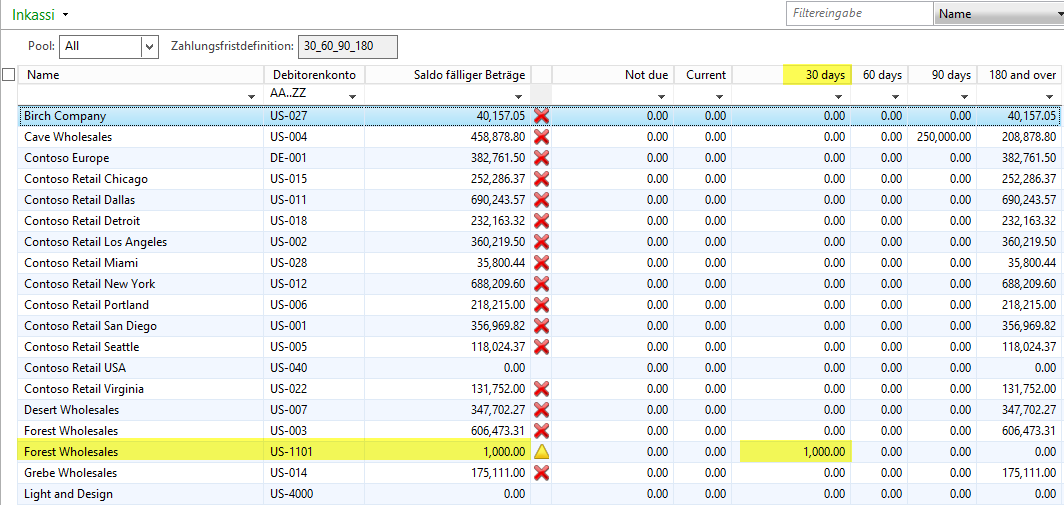Click the red X icon for Birch Company
The width and height of the screenshot is (1064, 505).
click(542, 116)
